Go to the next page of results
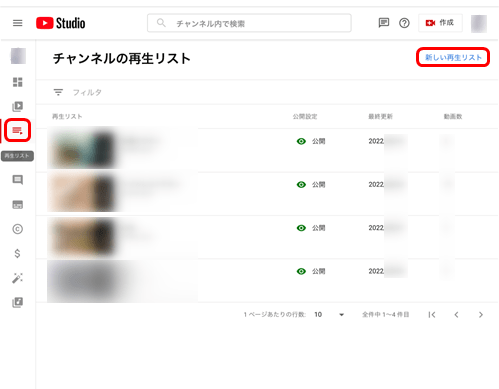This screenshot has width=499, height=389. [481, 315]
